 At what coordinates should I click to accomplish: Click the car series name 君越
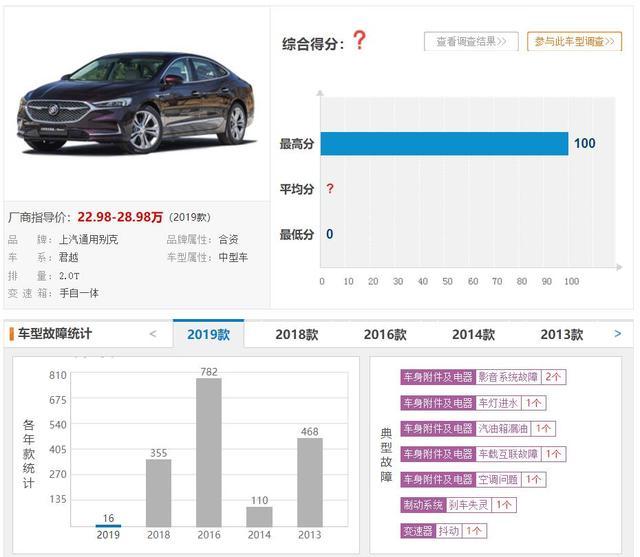pyautogui.click(x=69, y=257)
